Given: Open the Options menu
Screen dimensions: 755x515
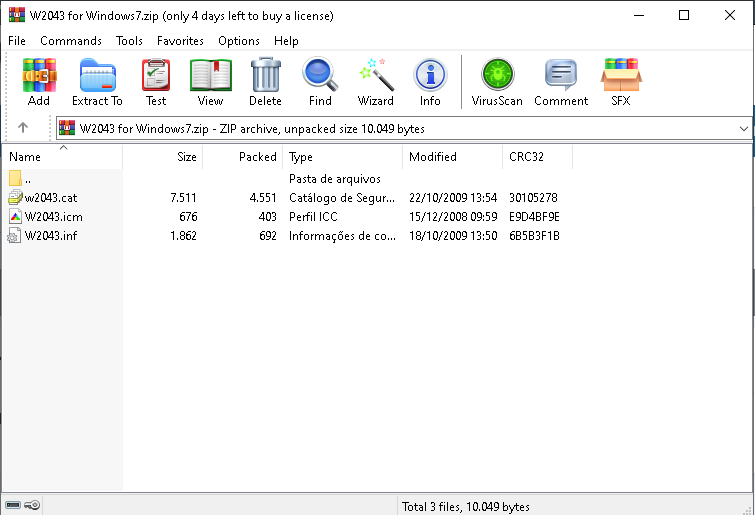Looking at the screenshot, I should point(239,41).
